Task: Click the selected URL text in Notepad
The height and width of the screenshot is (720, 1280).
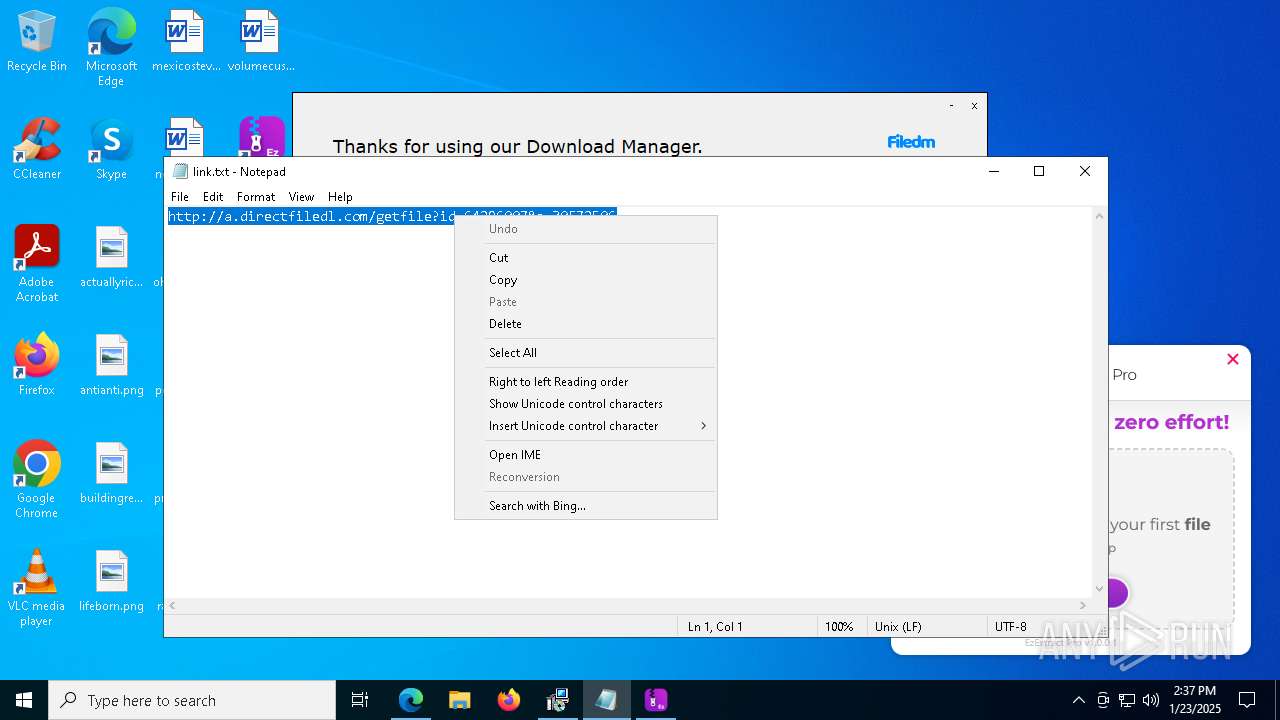Action: tap(392, 216)
